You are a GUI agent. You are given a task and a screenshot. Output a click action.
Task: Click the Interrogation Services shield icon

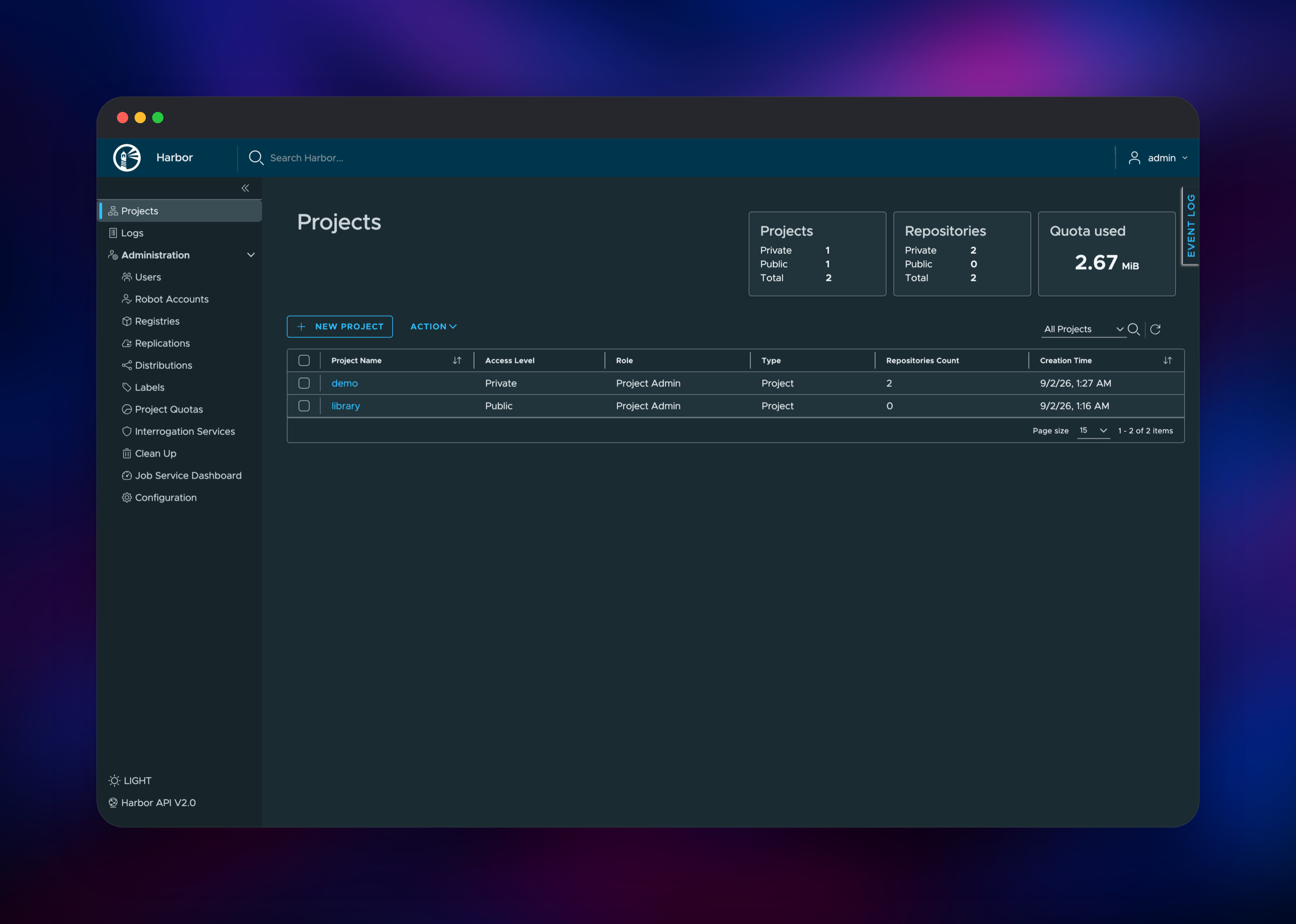(127, 432)
